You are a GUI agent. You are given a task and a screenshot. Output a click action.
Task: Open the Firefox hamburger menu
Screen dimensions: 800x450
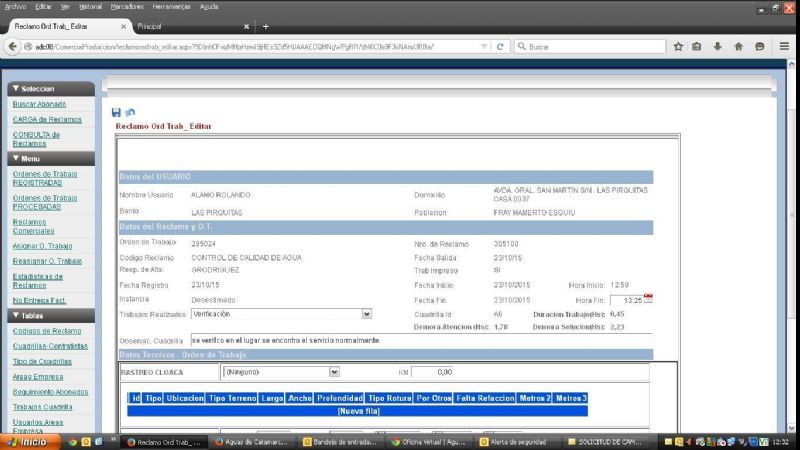click(783, 47)
